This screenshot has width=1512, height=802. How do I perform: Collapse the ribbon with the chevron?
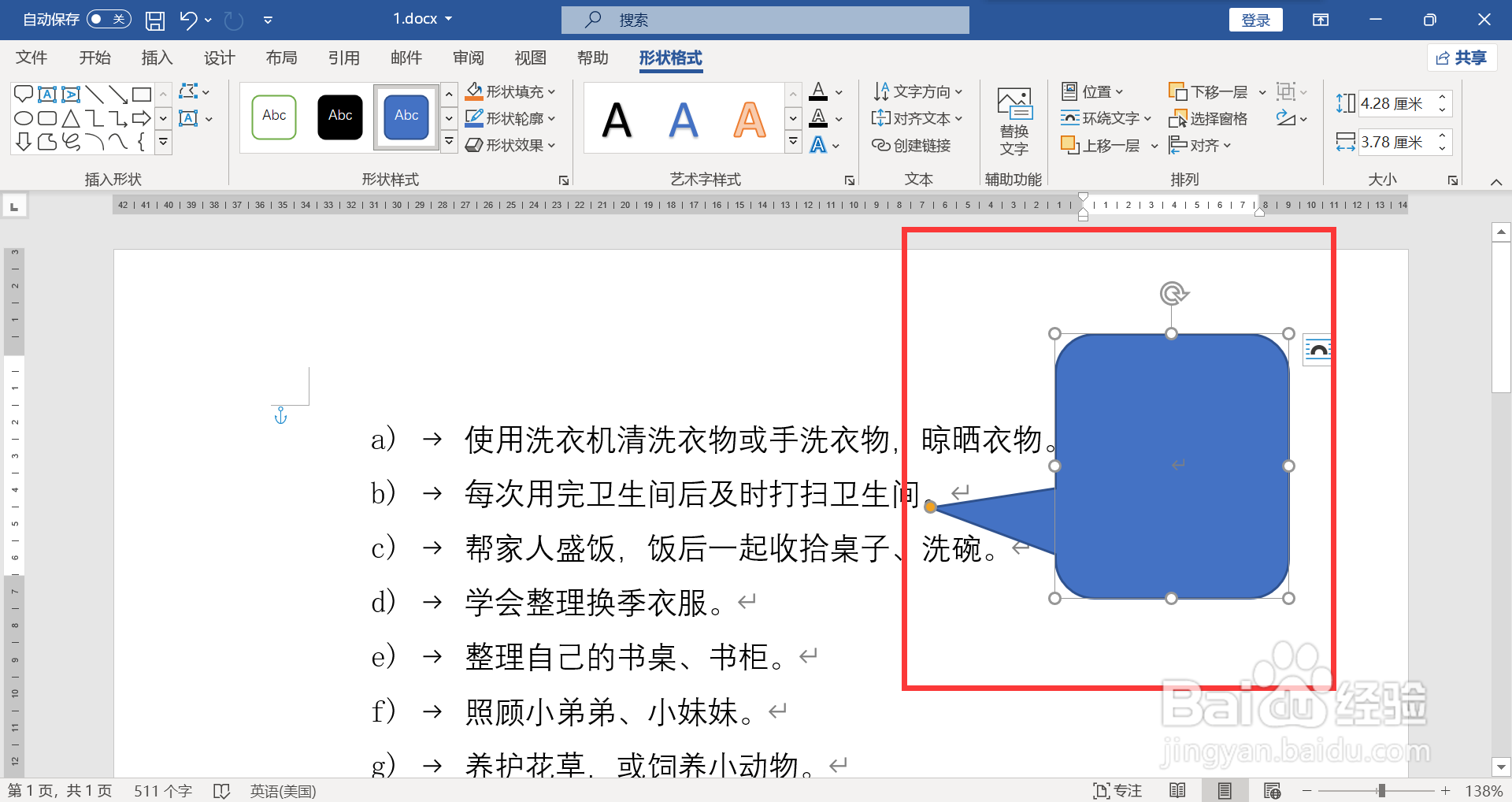pos(1496,182)
